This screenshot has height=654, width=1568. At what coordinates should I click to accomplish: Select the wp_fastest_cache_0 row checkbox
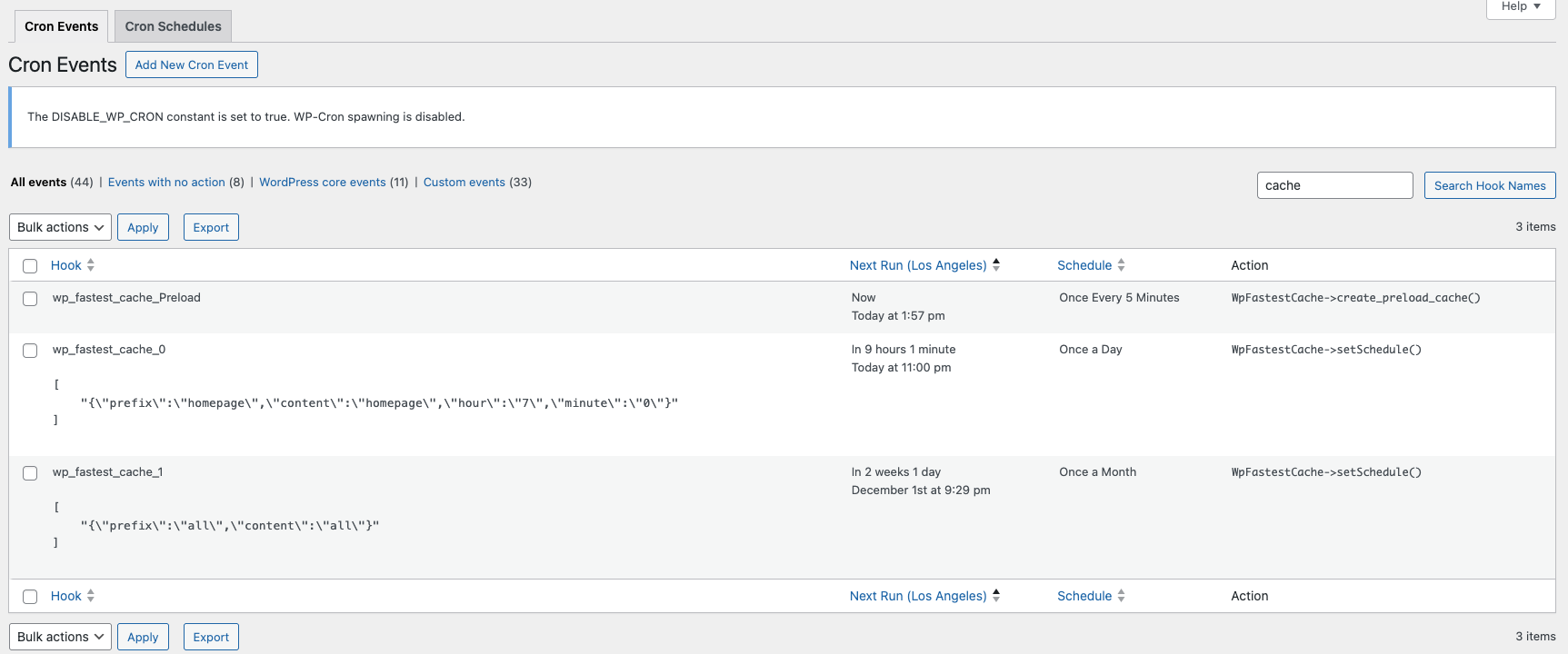click(30, 351)
